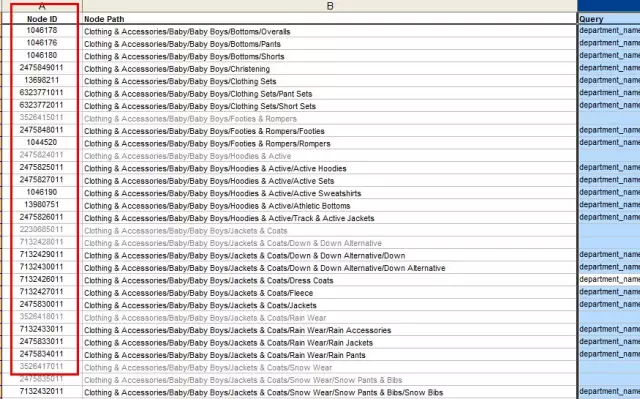Click the path ending in Active Sets
Viewport: 640px width, 399px height.
pos(209,181)
